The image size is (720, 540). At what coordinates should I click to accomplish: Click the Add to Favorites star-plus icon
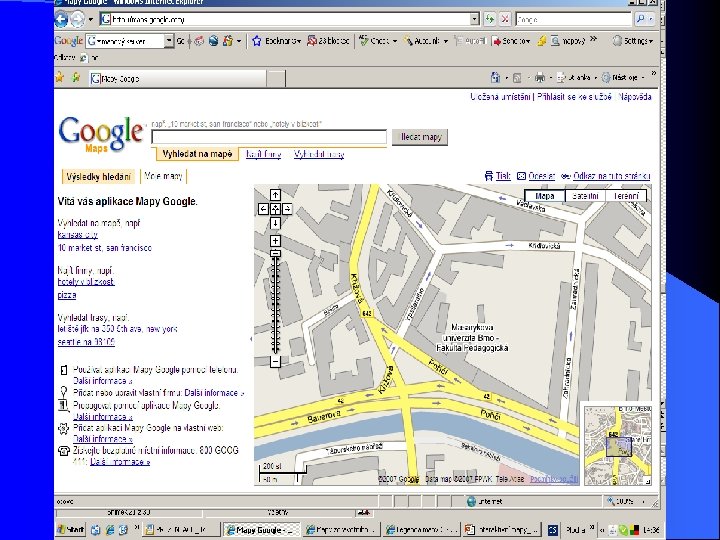point(76,78)
